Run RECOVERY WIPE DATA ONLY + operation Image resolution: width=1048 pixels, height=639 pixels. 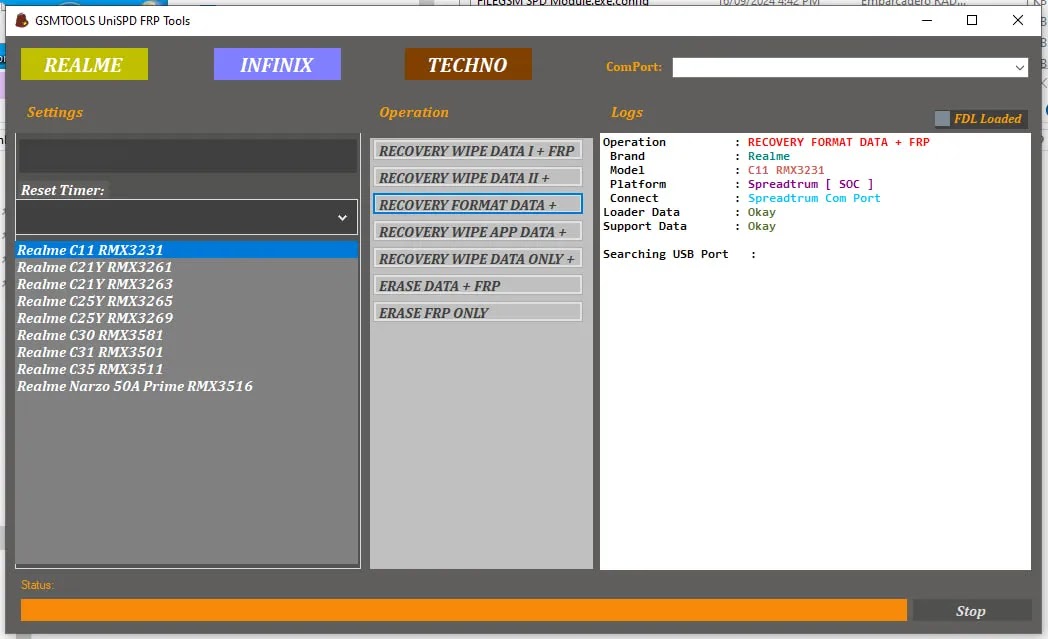click(477, 259)
